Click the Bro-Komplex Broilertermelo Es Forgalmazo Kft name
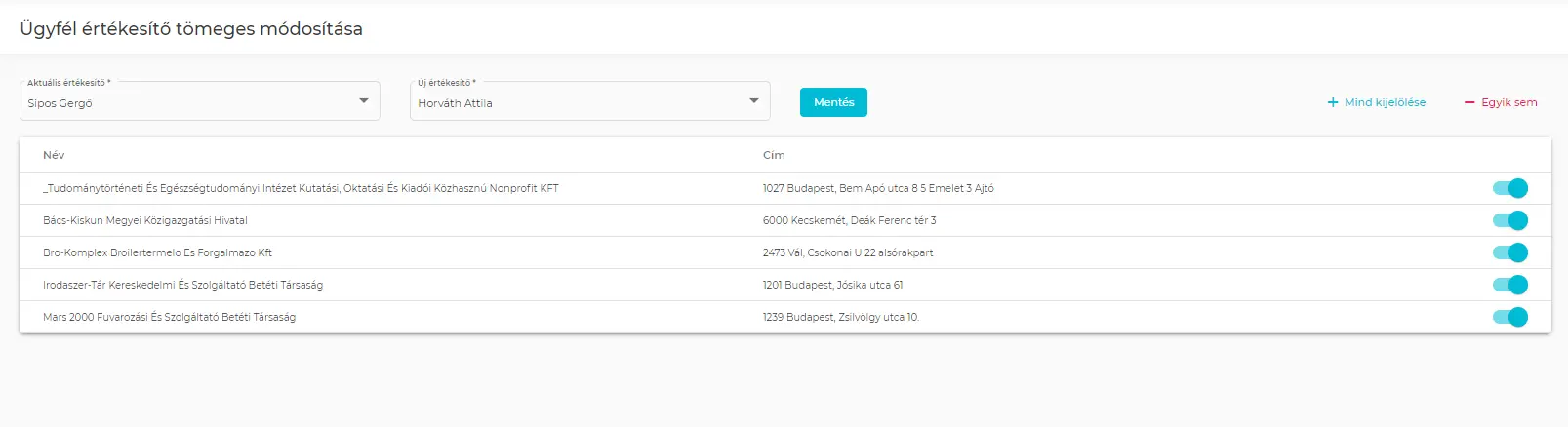 pos(157,252)
